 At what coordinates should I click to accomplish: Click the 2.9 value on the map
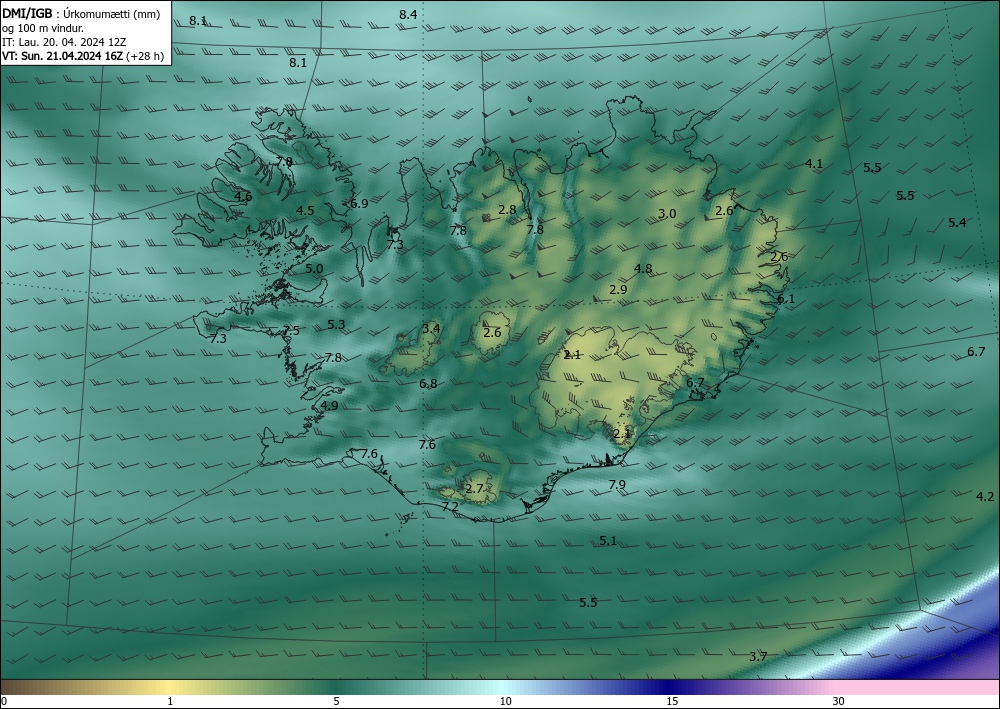click(618, 289)
